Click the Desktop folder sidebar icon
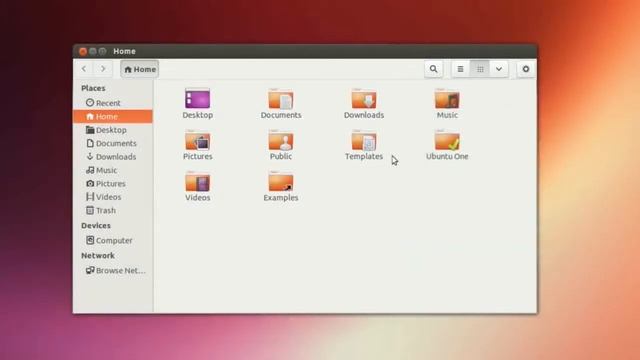Screen dimensions: 640x360 point(90,130)
